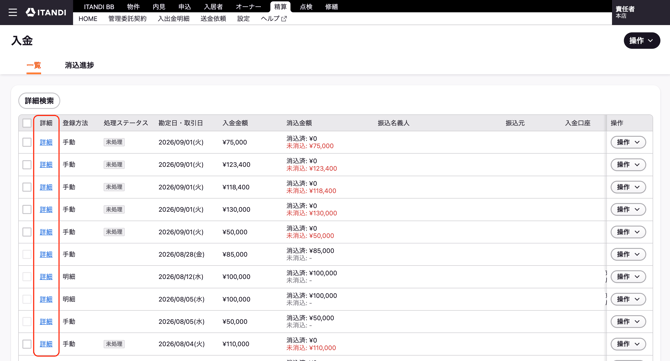Screen dimensions: 670x361
Task: Click the 2026/08/28(金) date cell
Action: tap(181, 254)
